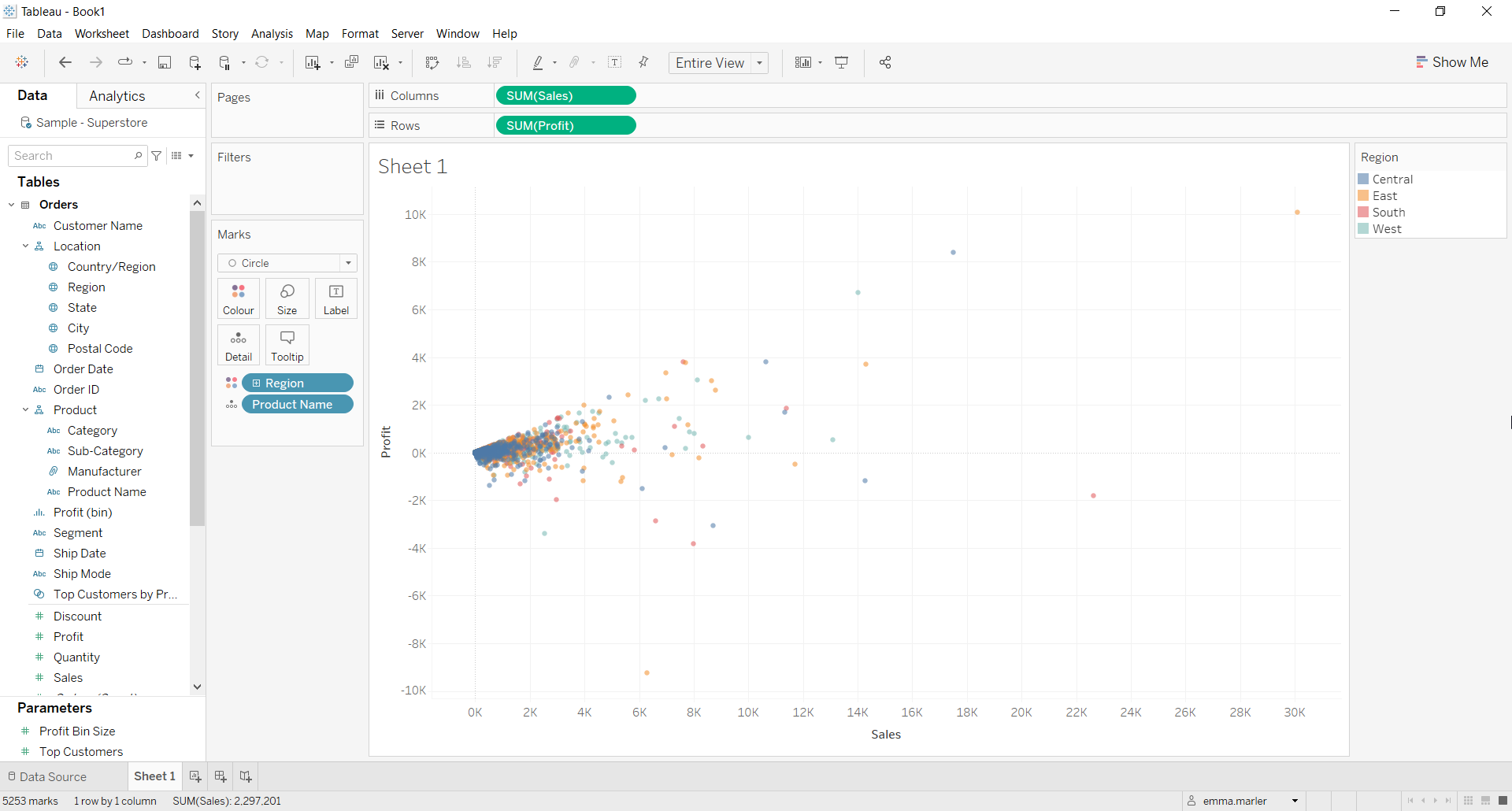Expand the Product field group
This screenshot has height=811, width=1512.
click(x=26, y=409)
